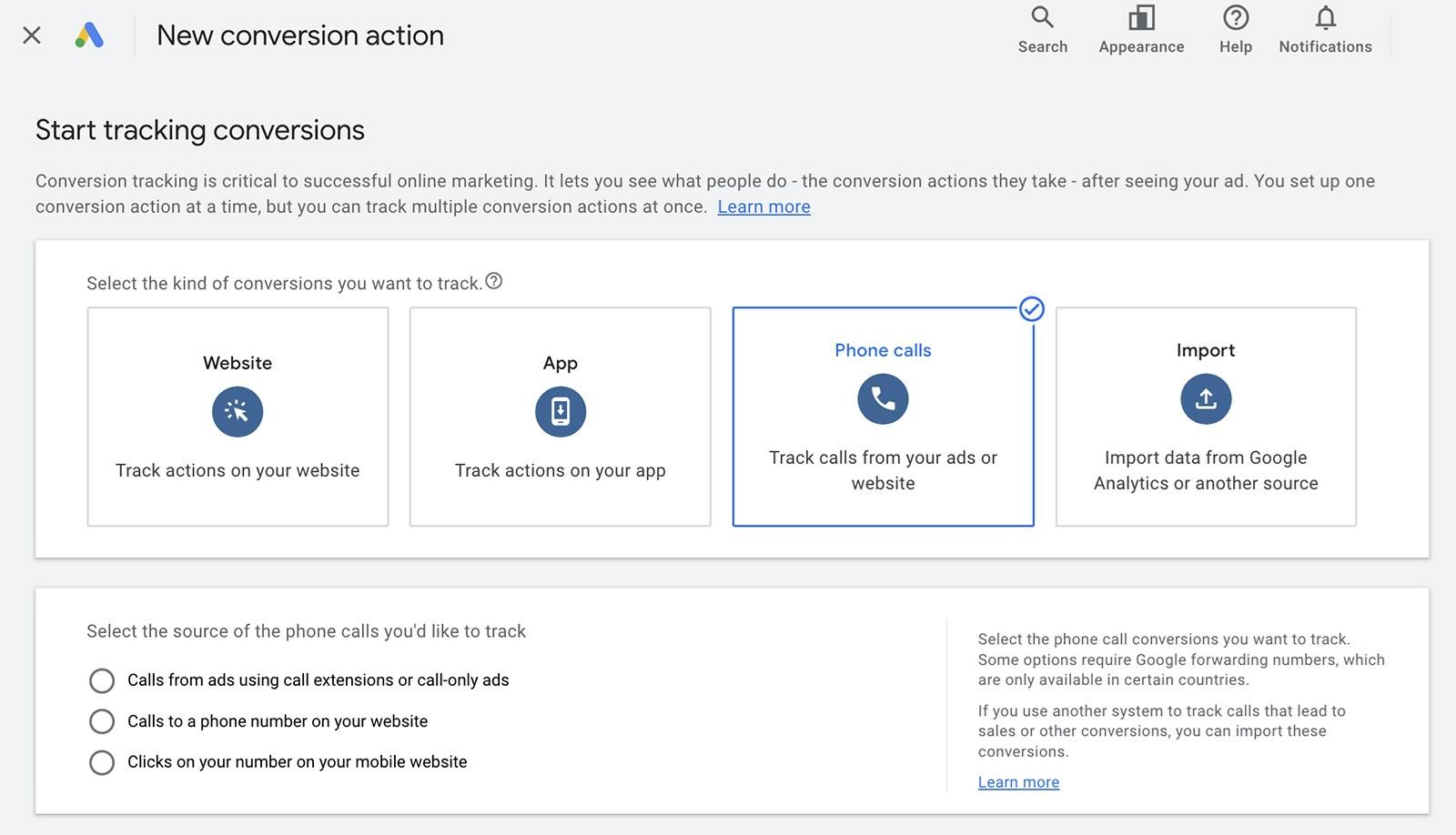Click the 'If you use another system' paragraph
Screen dimensions: 1456x835
(x=1161, y=731)
